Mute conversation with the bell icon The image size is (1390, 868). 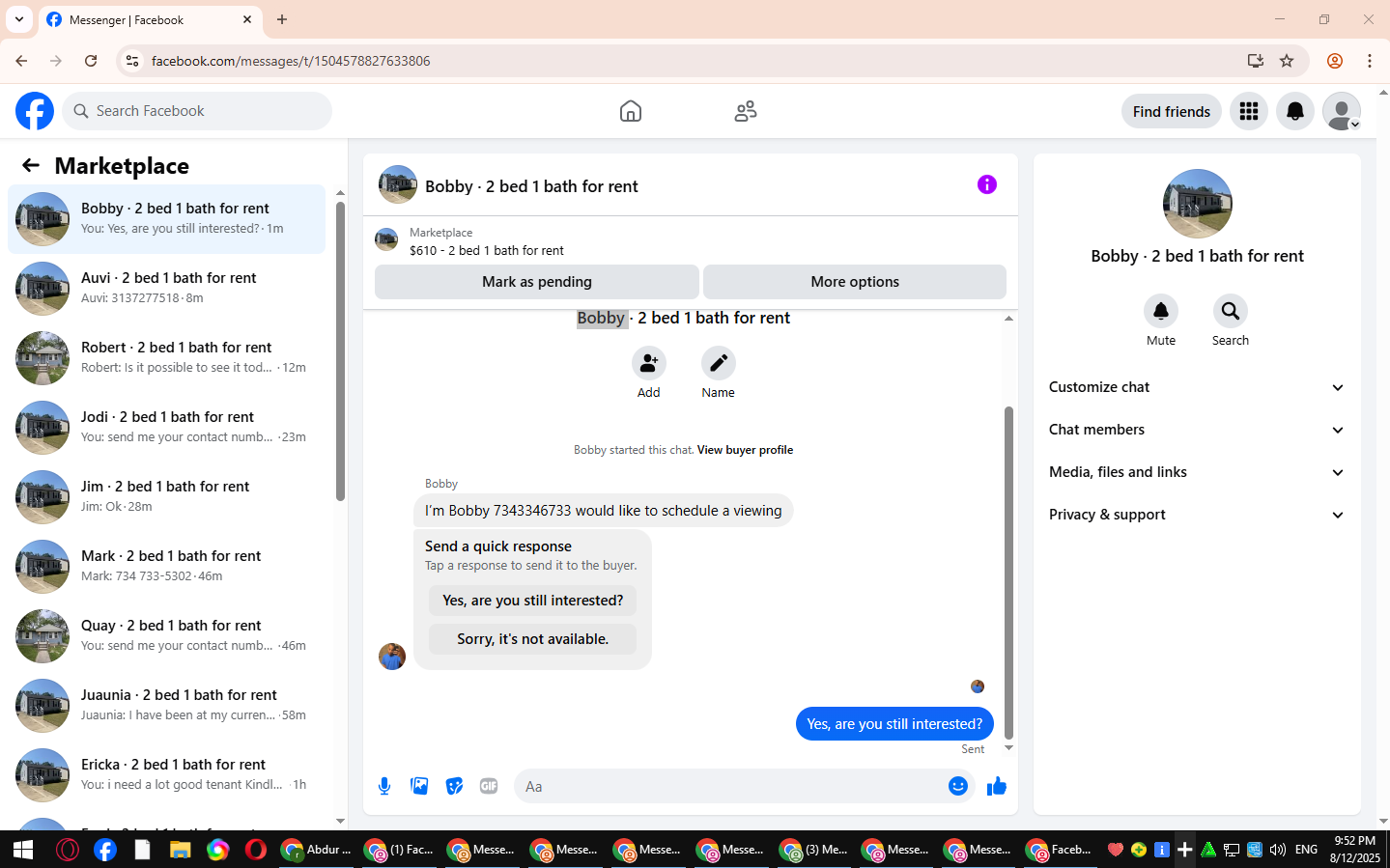[1161, 311]
